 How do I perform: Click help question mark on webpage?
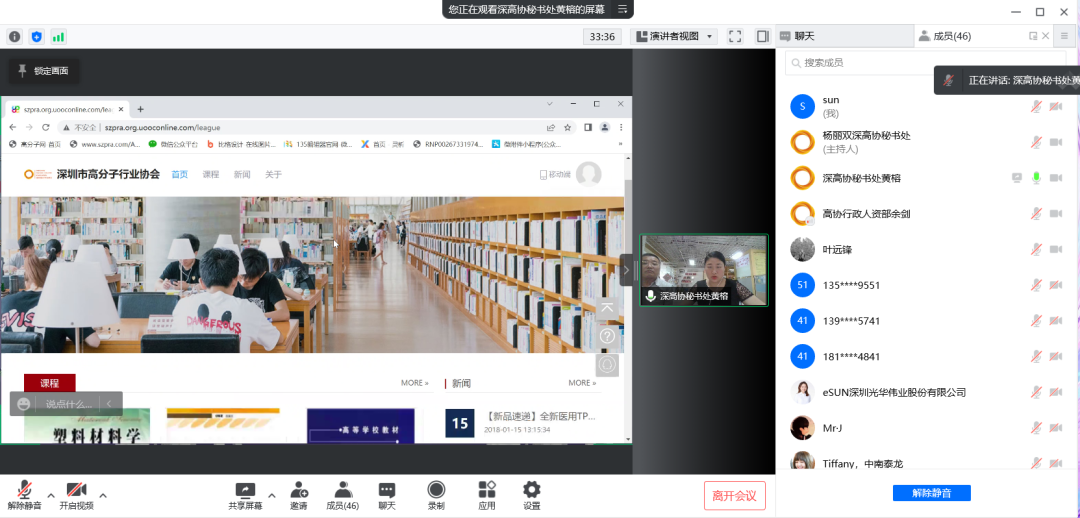pos(607,336)
